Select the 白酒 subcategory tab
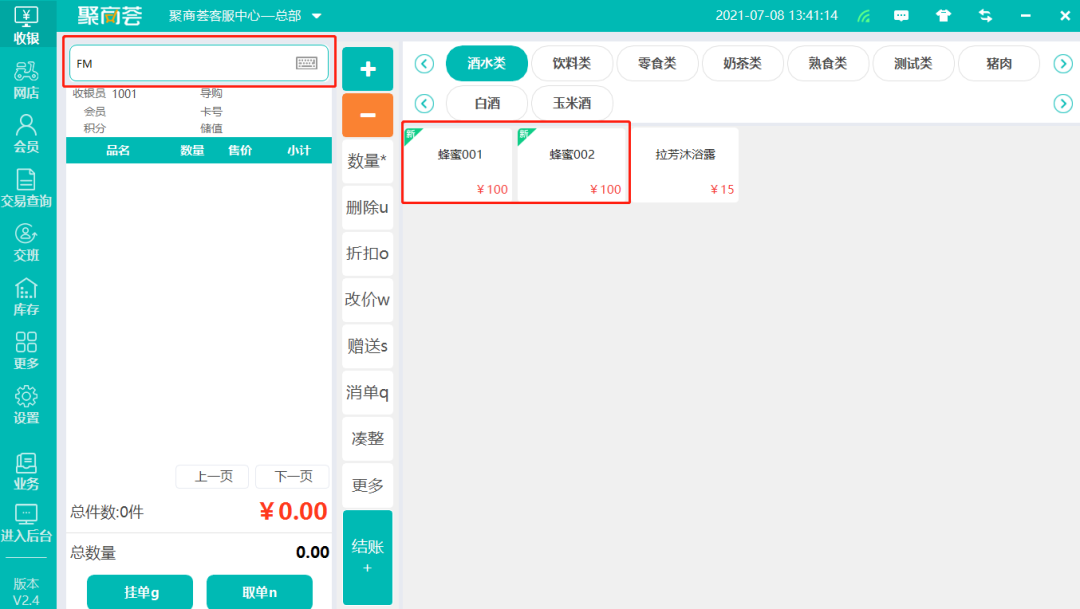Image resolution: width=1080 pixels, height=609 pixels. [487, 102]
